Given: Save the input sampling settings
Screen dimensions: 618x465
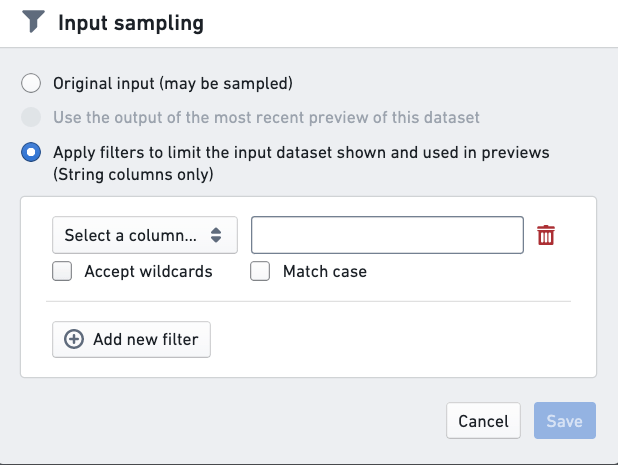Looking at the screenshot, I should tap(564, 421).
